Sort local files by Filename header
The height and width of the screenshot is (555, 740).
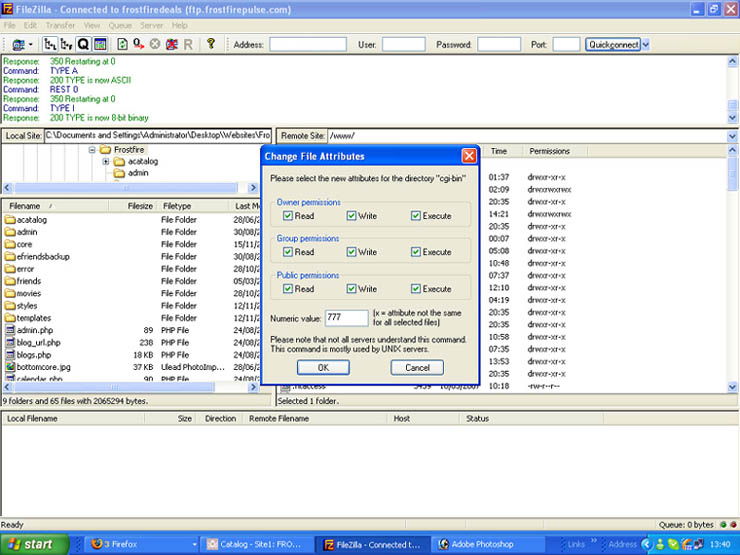tap(55, 206)
